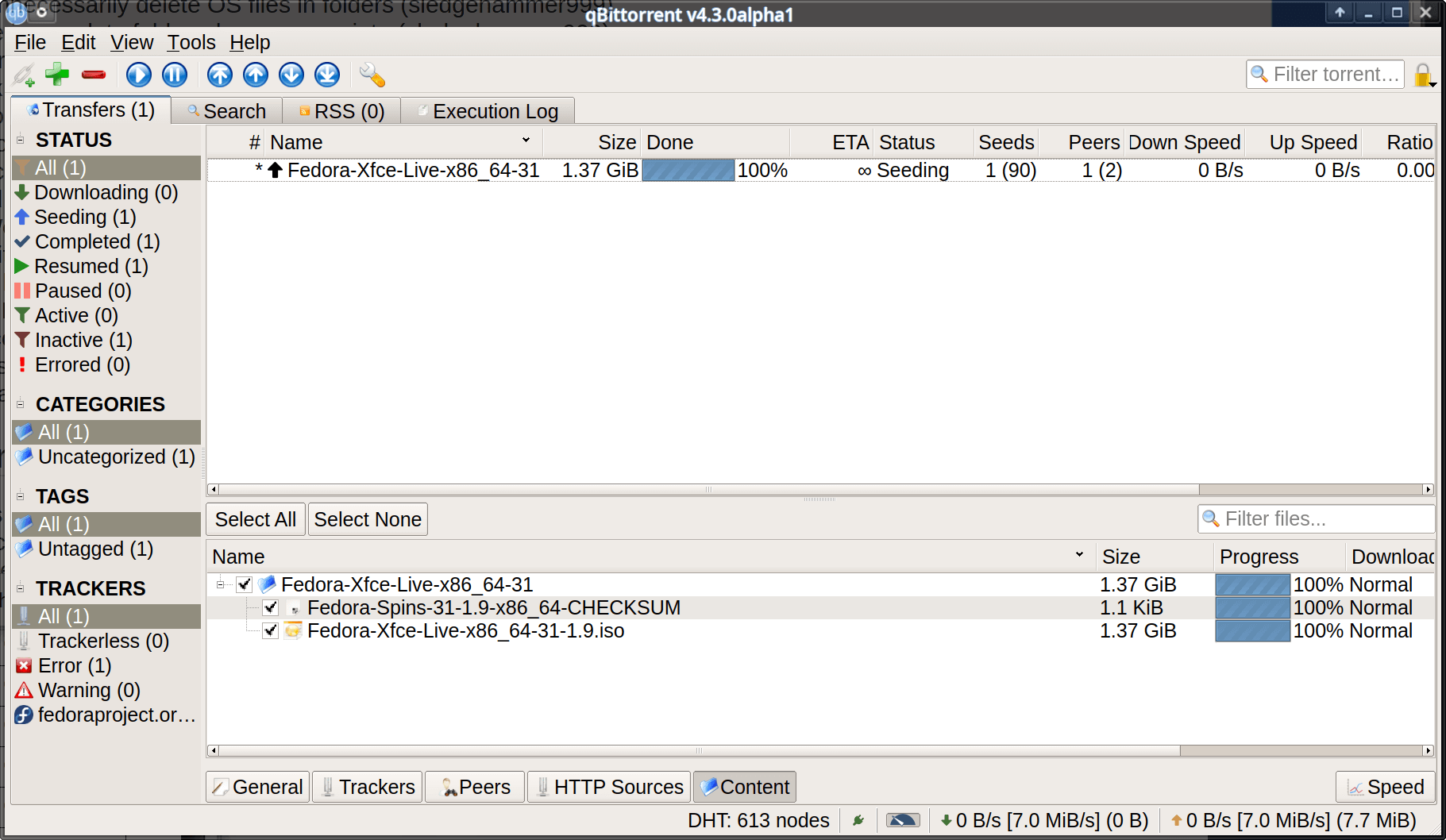Open the Tools menu
The image size is (1446, 840).
coord(191,42)
